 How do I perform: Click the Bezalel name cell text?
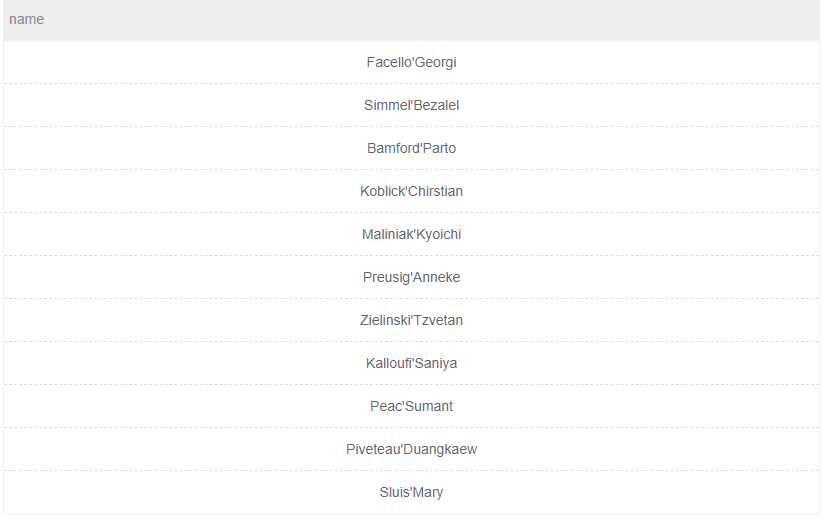coord(436,105)
